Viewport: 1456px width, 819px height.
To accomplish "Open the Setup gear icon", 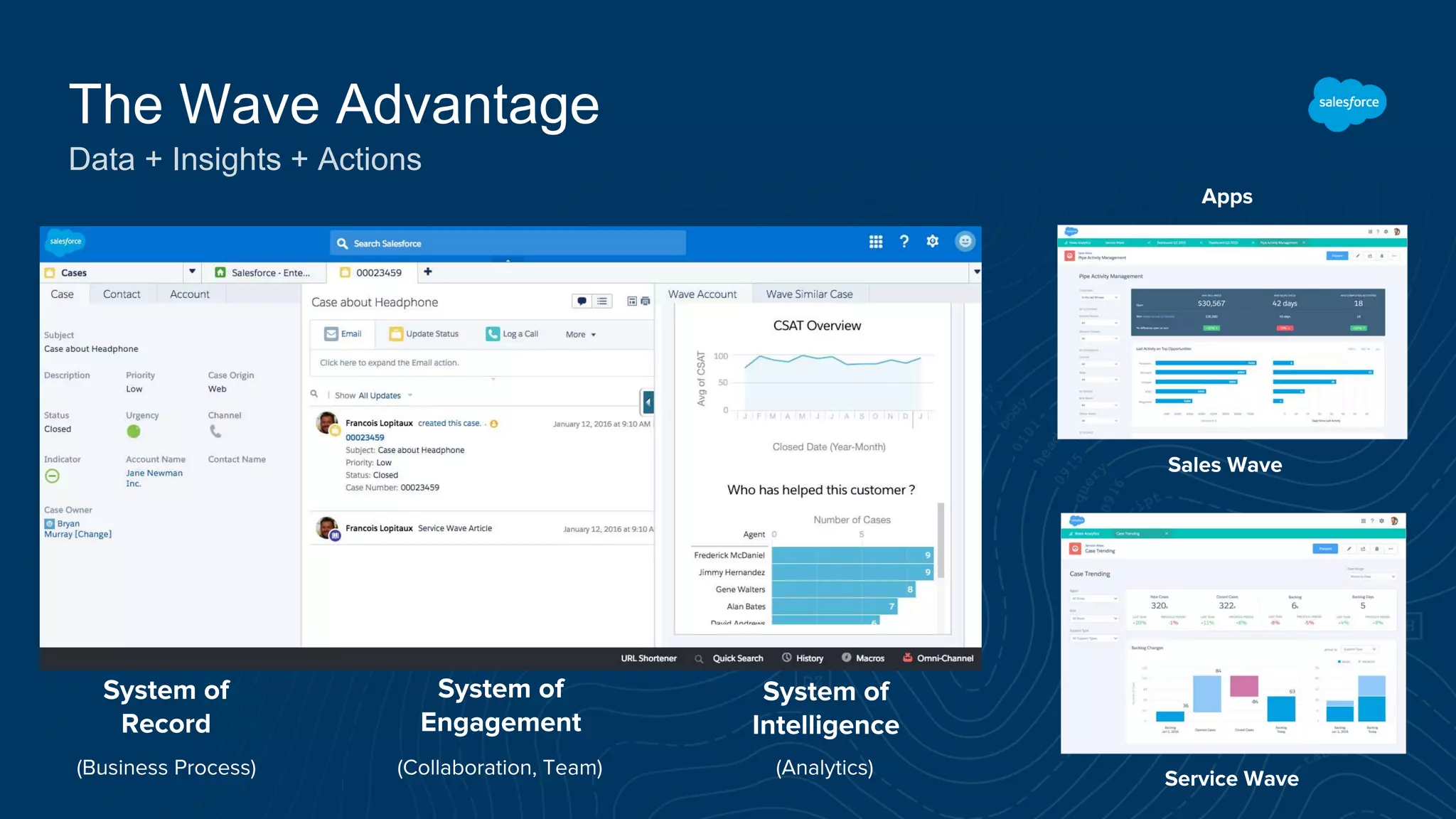I will click(x=933, y=242).
